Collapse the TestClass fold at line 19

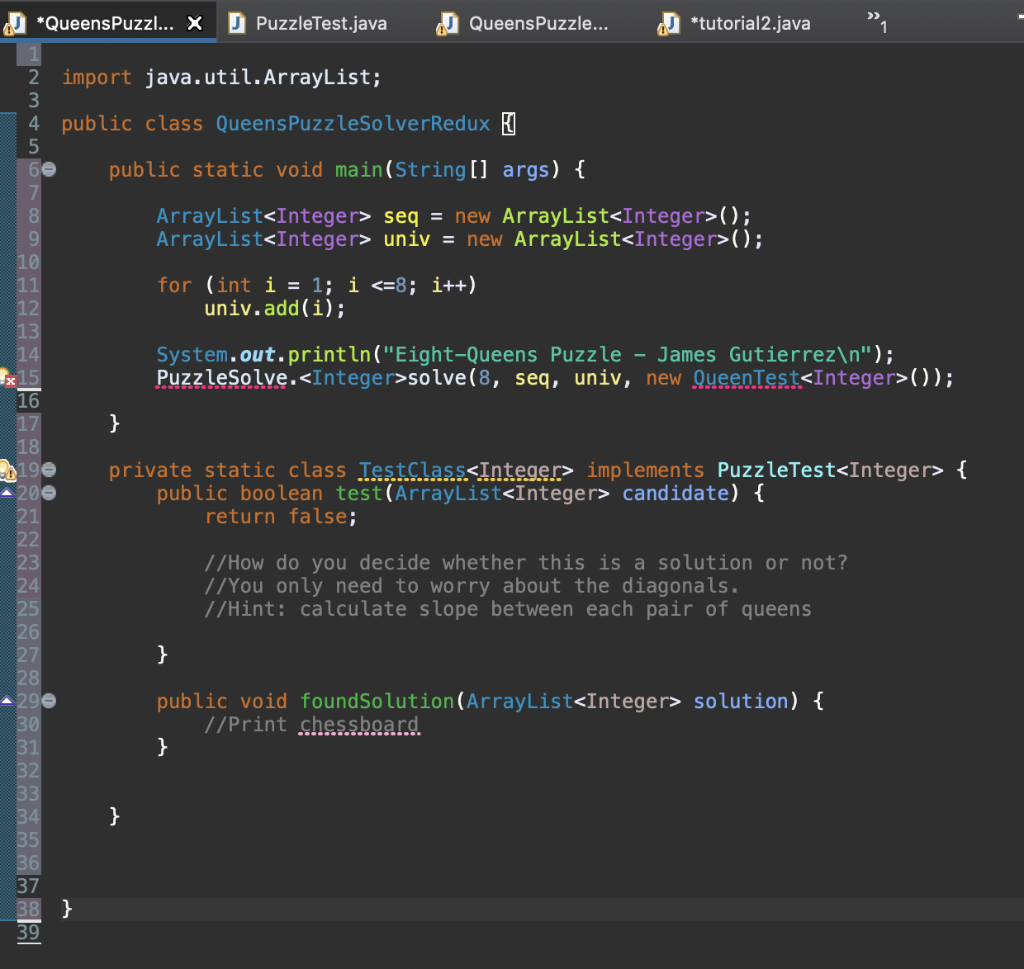(48, 470)
